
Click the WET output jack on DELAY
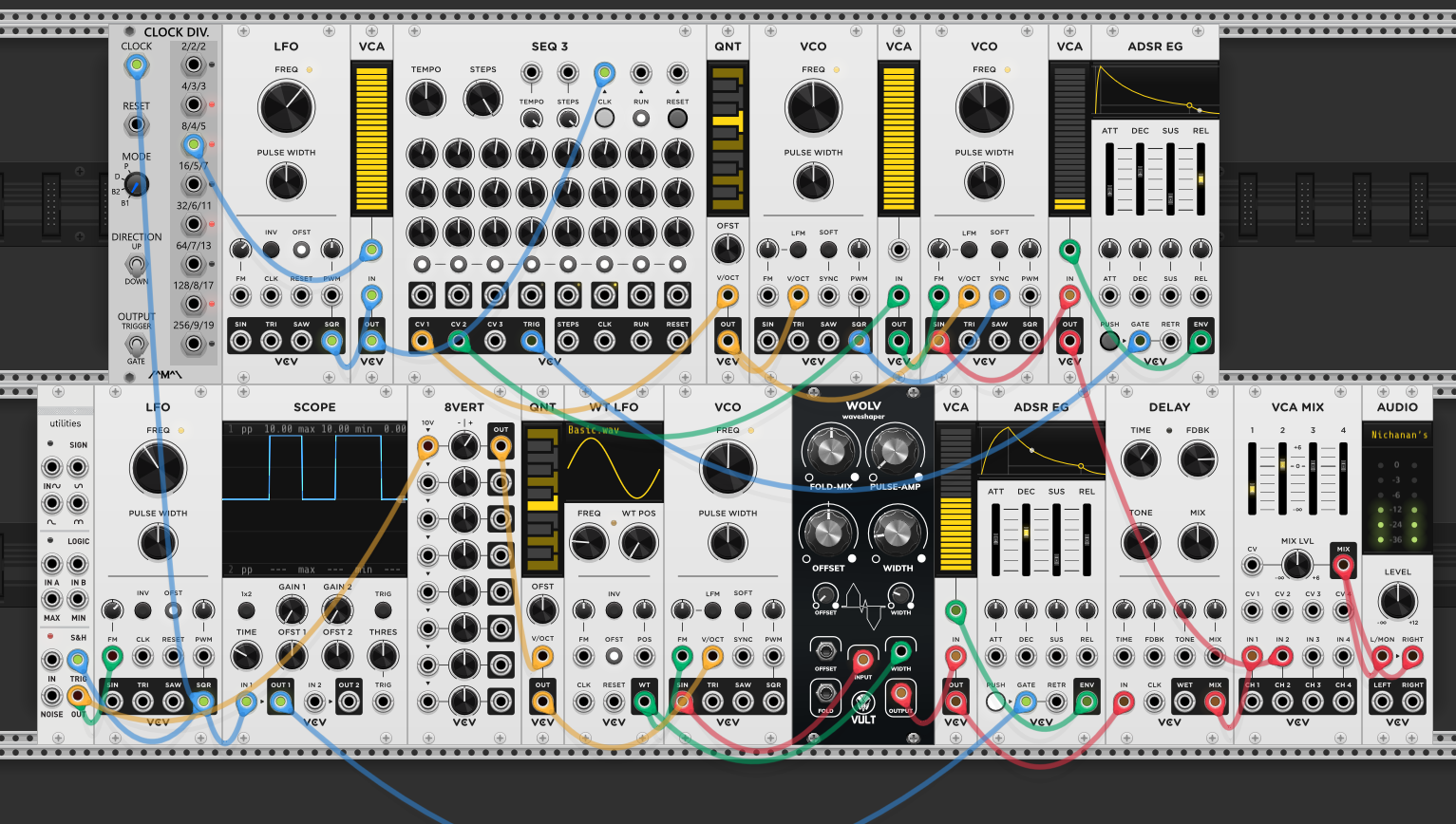[1184, 702]
